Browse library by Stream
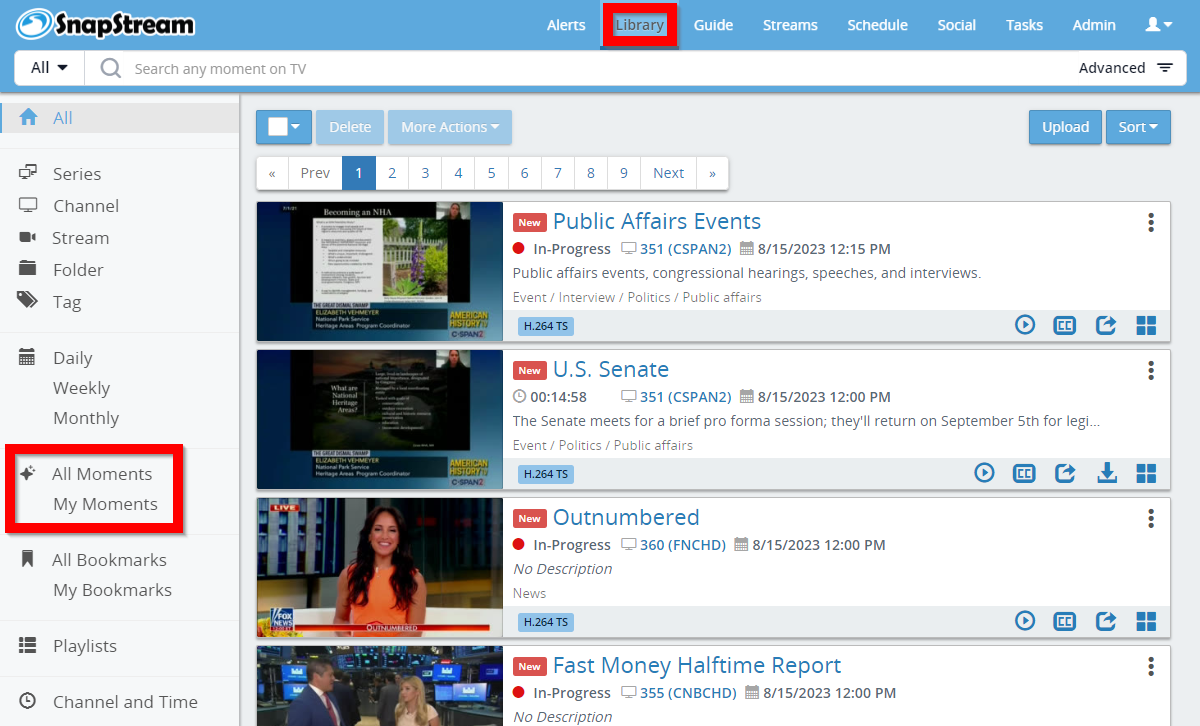This screenshot has height=726, width=1200. tap(80, 238)
